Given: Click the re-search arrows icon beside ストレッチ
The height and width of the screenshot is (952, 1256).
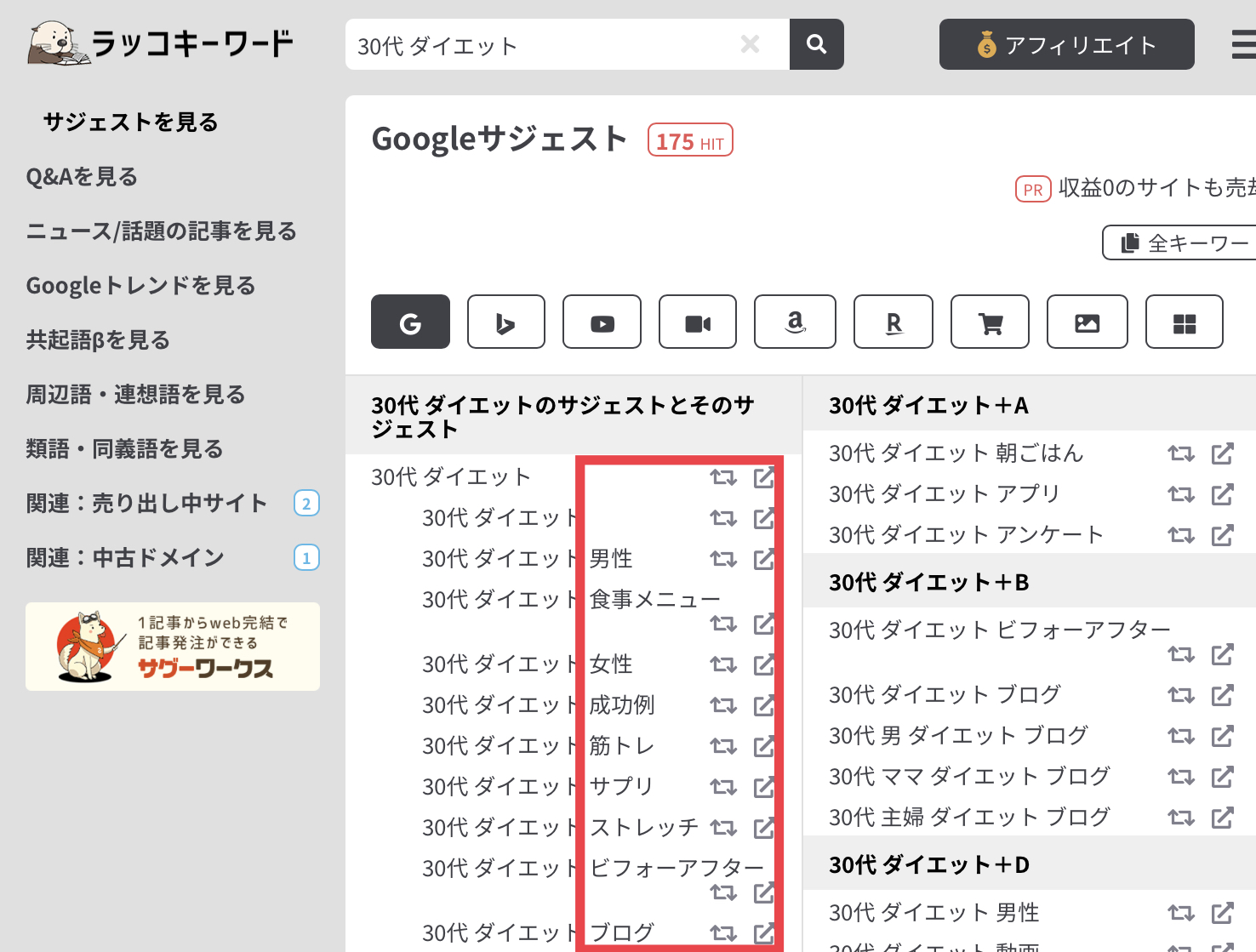Looking at the screenshot, I should 723,828.
